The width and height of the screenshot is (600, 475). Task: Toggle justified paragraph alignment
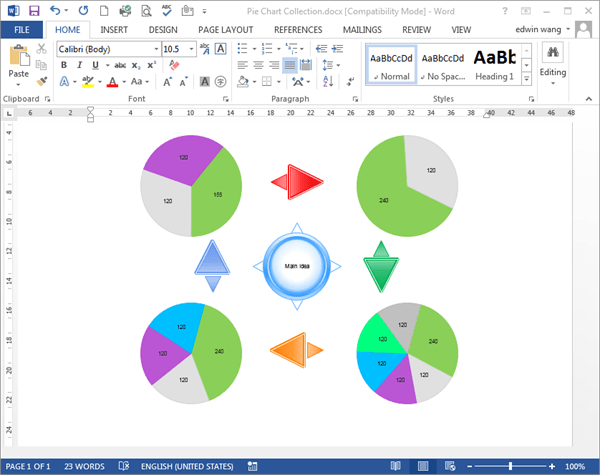[290, 65]
